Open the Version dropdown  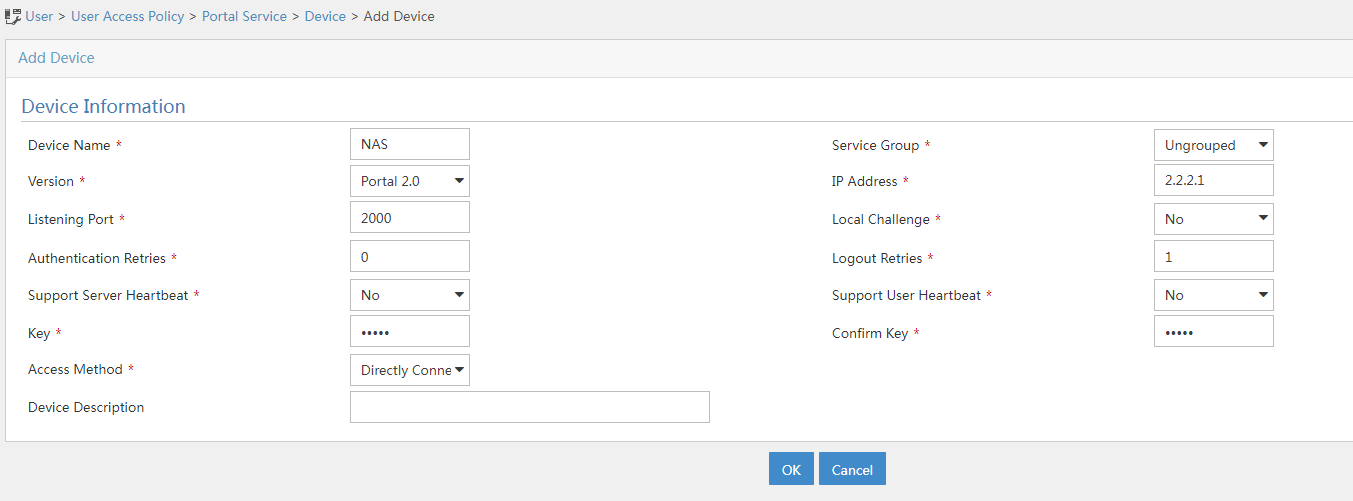pos(410,181)
